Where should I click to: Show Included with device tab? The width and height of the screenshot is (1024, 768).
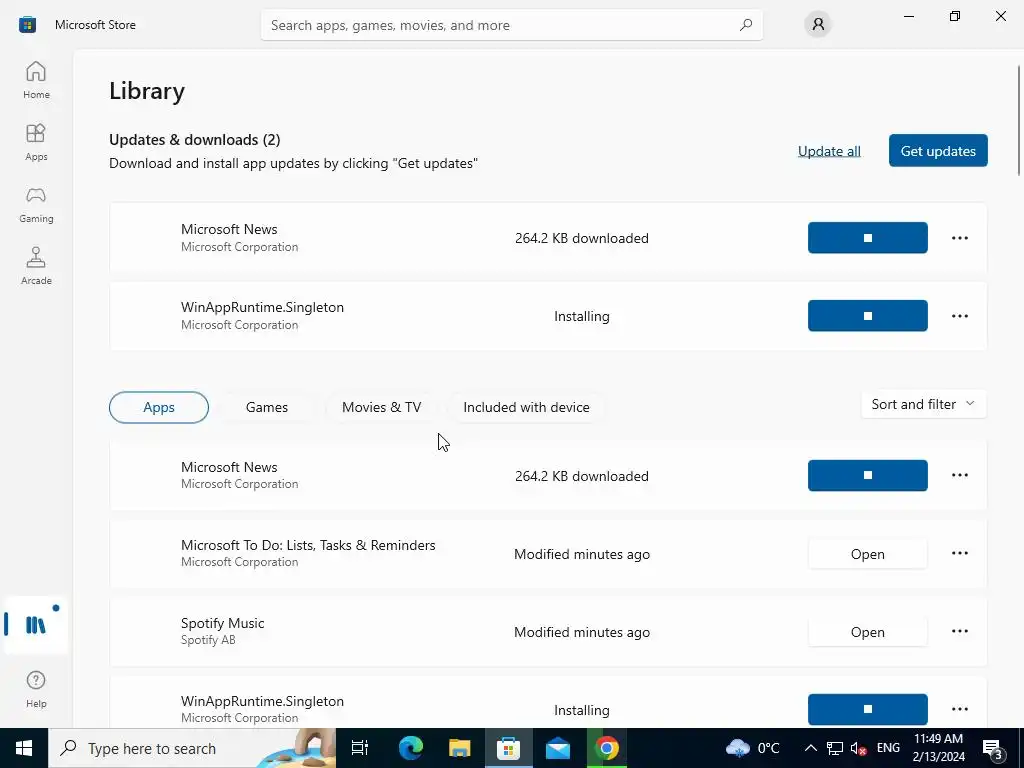tap(526, 408)
